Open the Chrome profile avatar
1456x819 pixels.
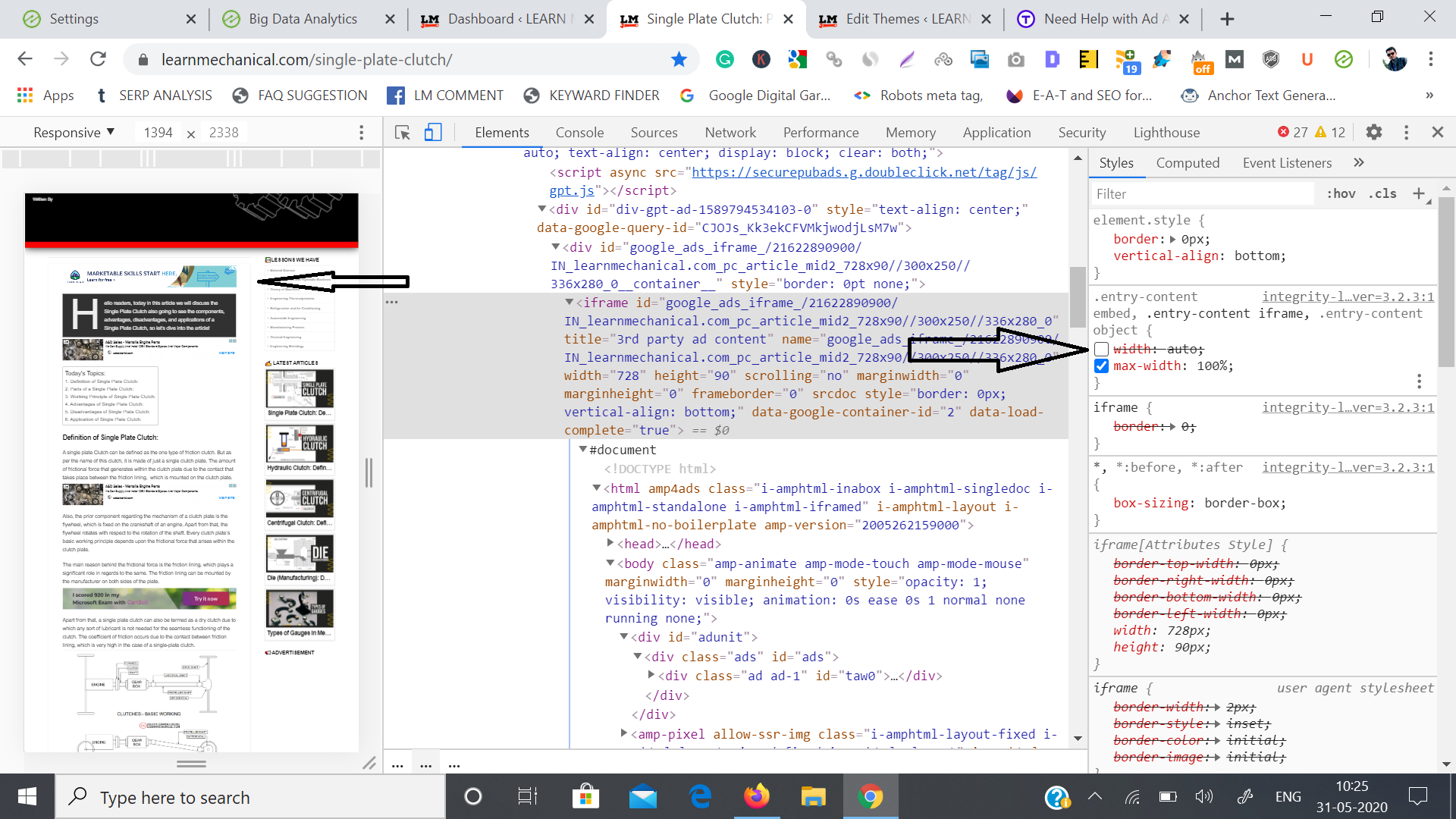click(x=1394, y=59)
